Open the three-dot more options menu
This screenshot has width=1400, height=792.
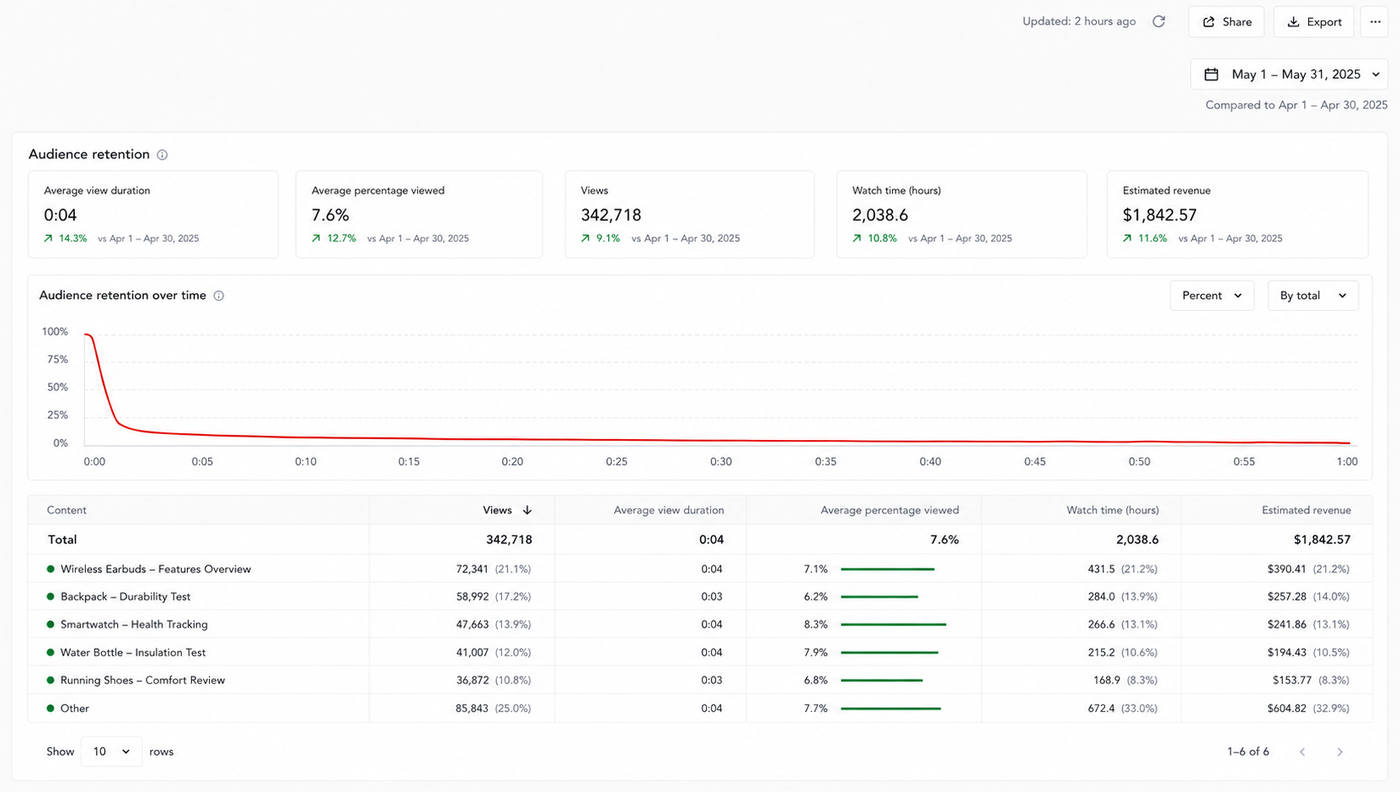pyautogui.click(x=1375, y=22)
